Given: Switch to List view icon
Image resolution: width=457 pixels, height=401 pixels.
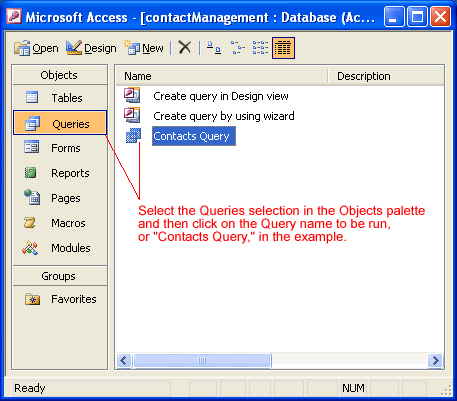Looking at the screenshot, I should point(260,48).
